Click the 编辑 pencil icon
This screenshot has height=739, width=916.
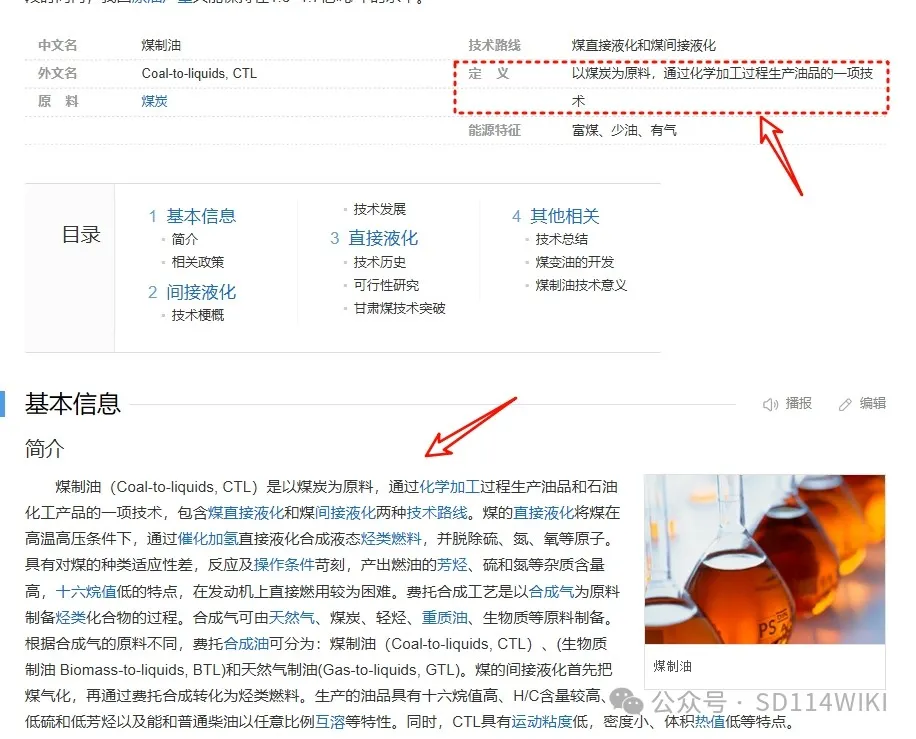tap(845, 404)
